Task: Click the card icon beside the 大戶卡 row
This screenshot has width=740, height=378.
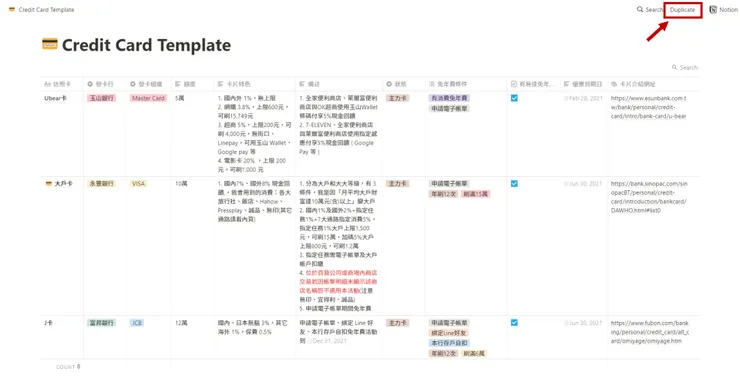Action: pos(48,184)
